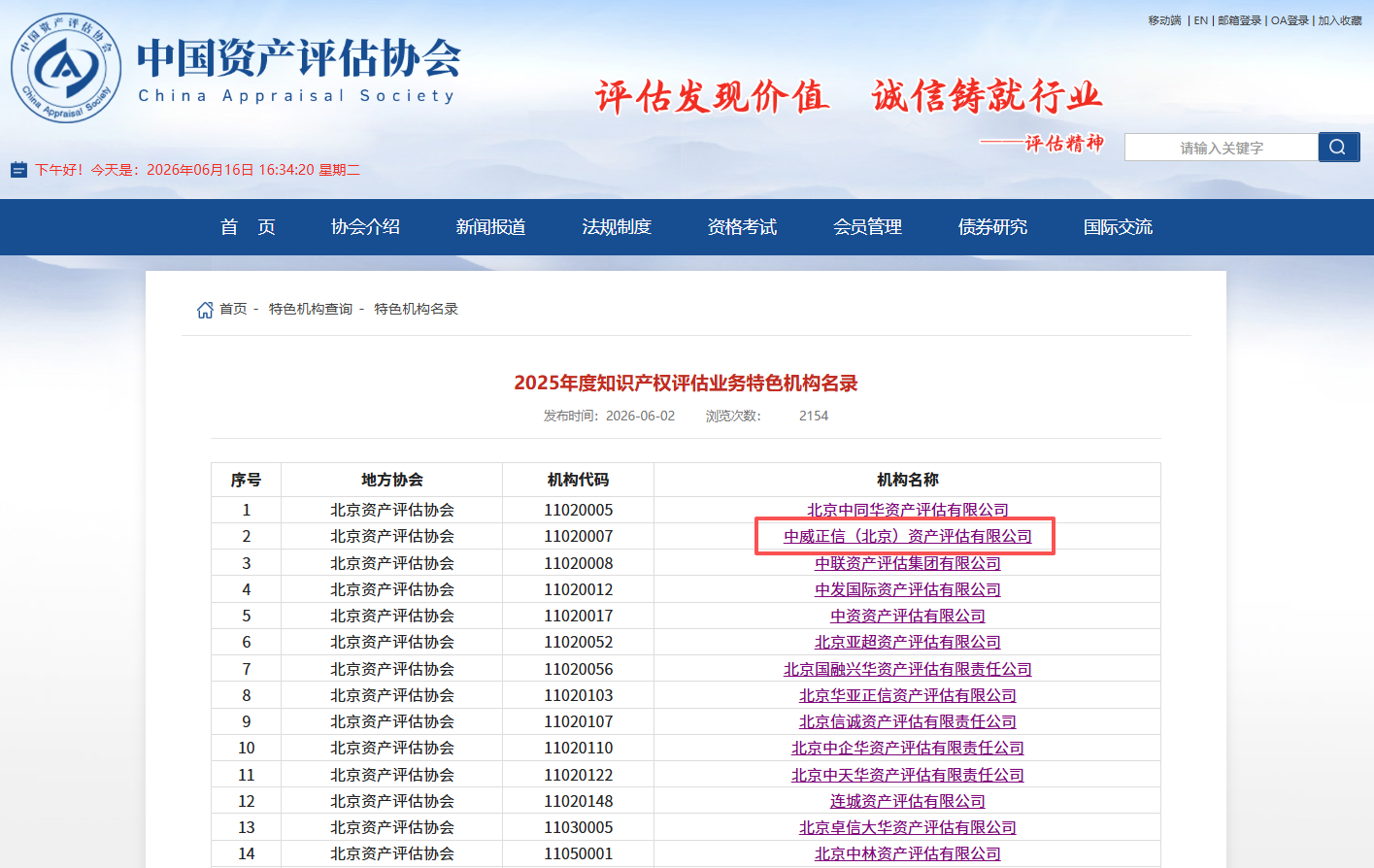Image resolution: width=1374 pixels, height=868 pixels.
Task: Open the 法规制度 navigation menu
Action: tap(617, 227)
